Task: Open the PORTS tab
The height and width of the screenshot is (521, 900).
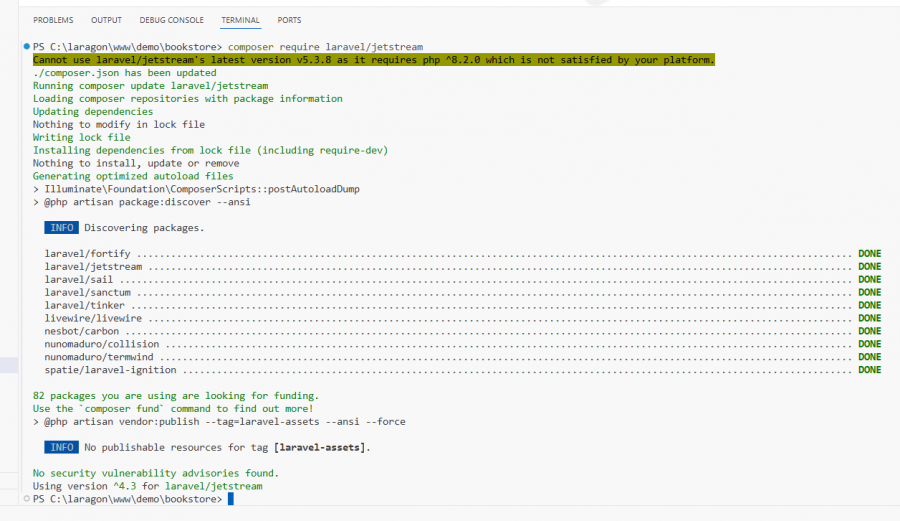Action: tap(289, 20)
